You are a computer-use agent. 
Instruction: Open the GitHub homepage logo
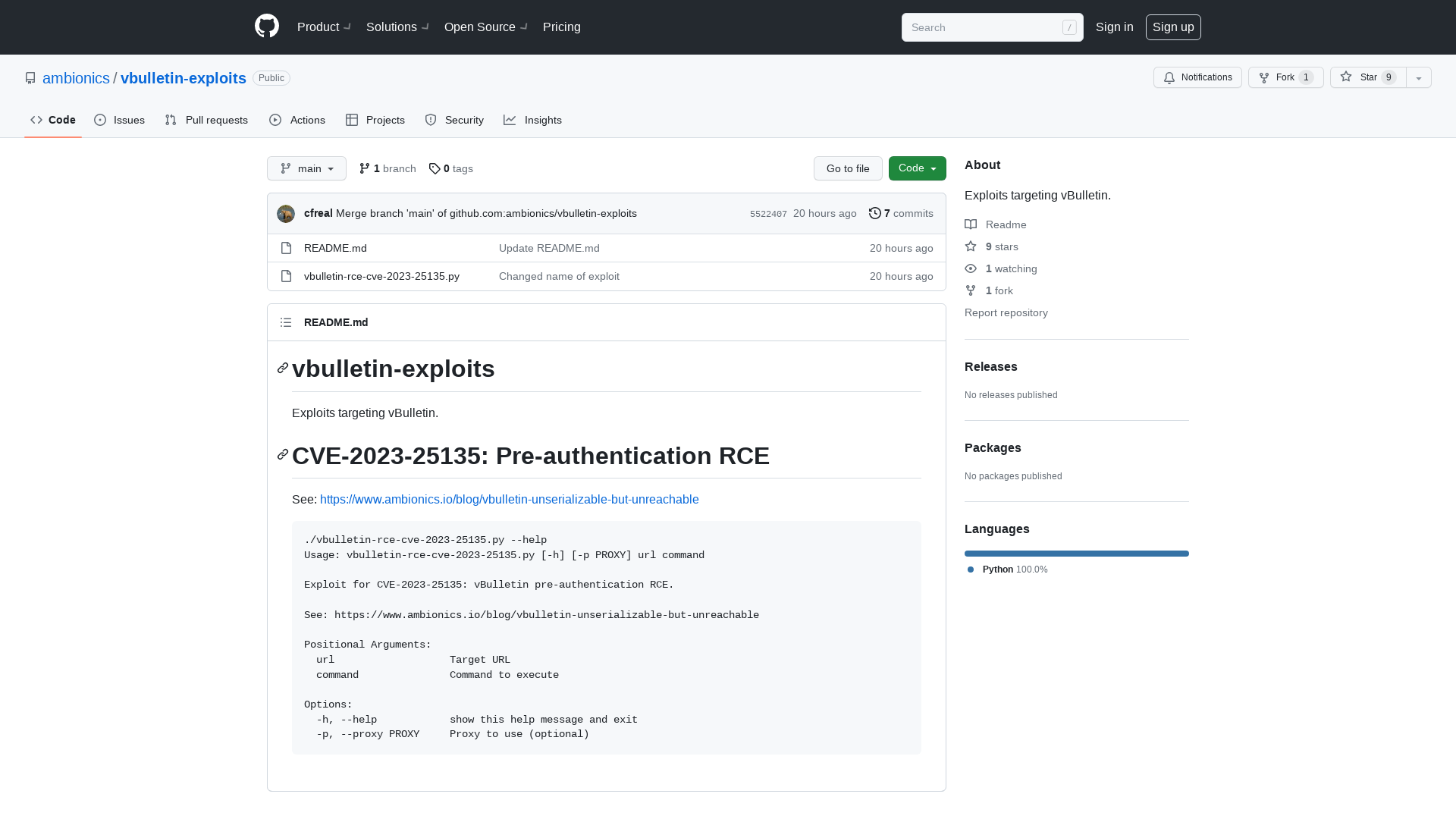(x=267, y=27)
